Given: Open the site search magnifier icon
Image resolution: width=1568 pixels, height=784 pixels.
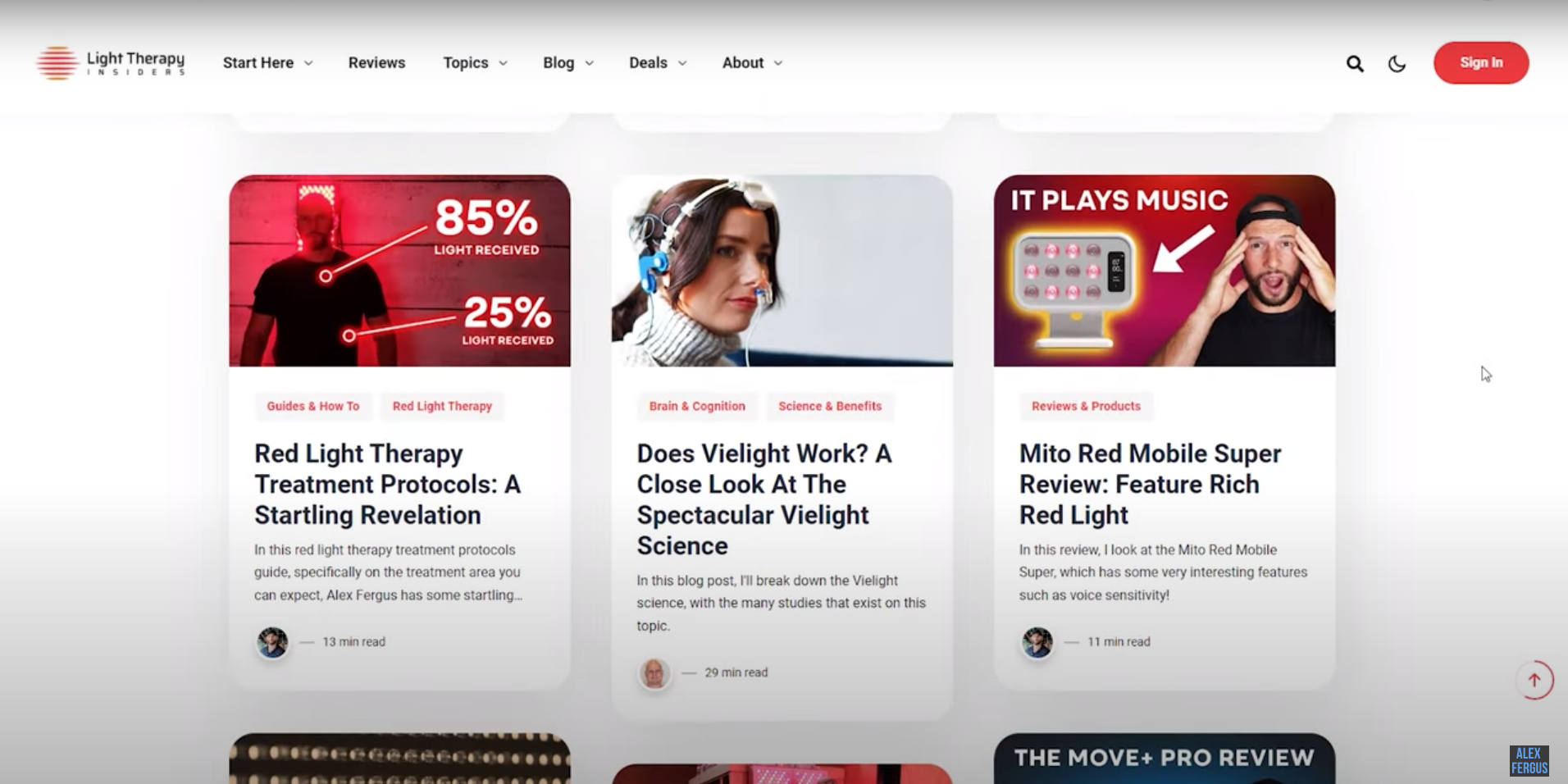Looking at the screenshot, I should coord(1355,63).
